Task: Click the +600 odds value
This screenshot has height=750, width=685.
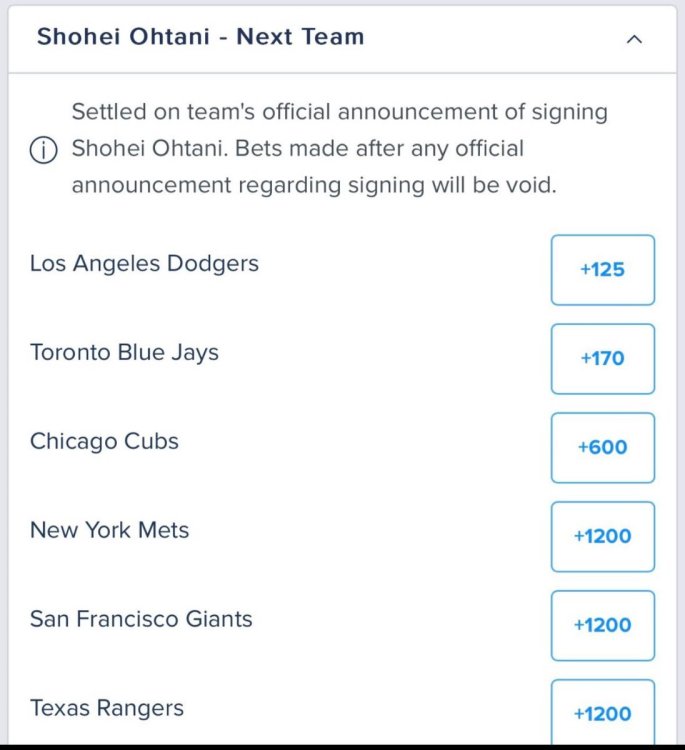Action: [602, 448]
